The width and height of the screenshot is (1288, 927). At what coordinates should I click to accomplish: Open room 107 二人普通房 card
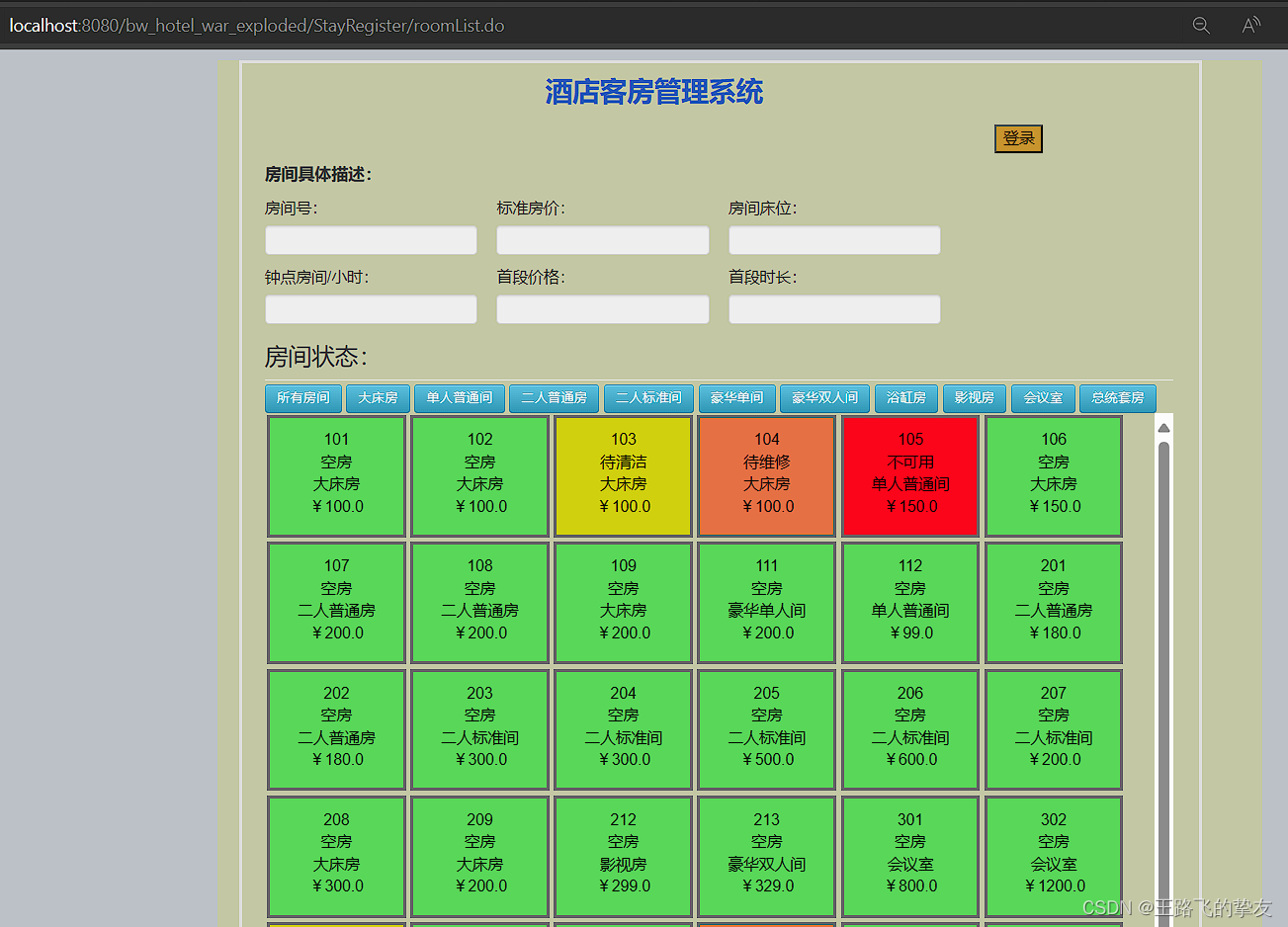(336, 603)
